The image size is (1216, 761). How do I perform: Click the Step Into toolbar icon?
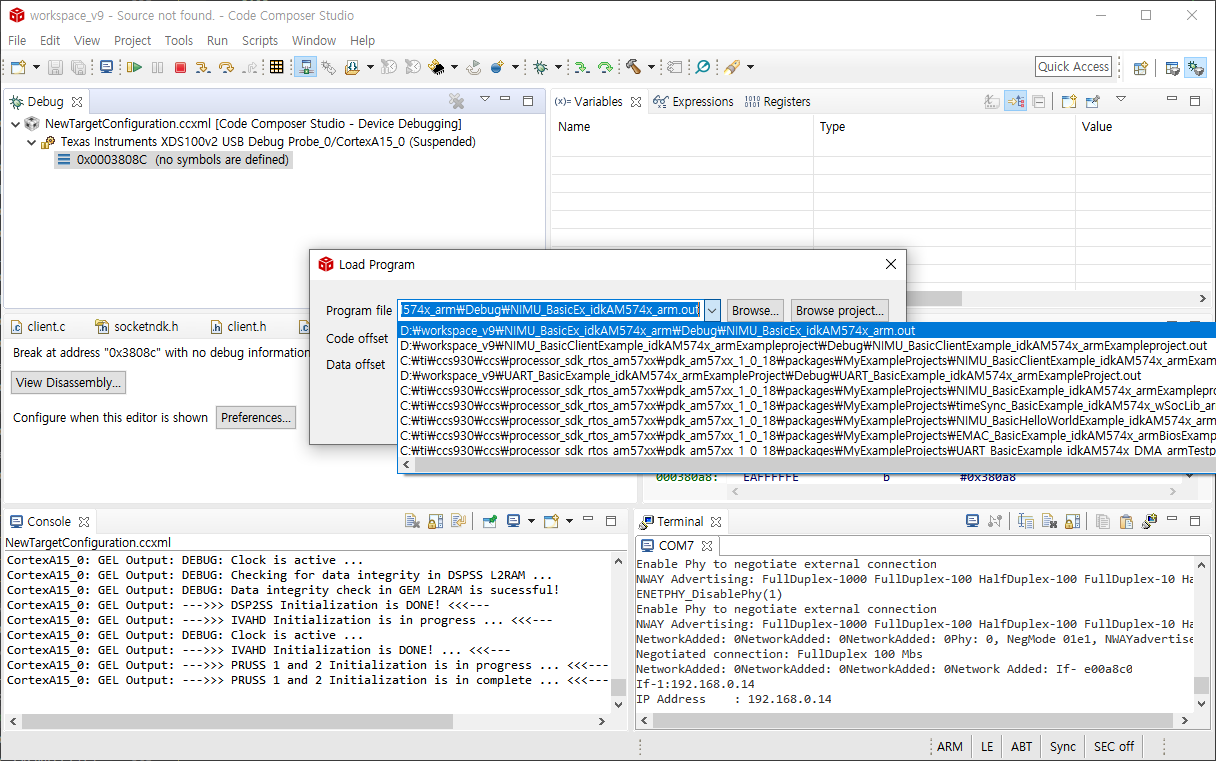[x=203, y=67]
